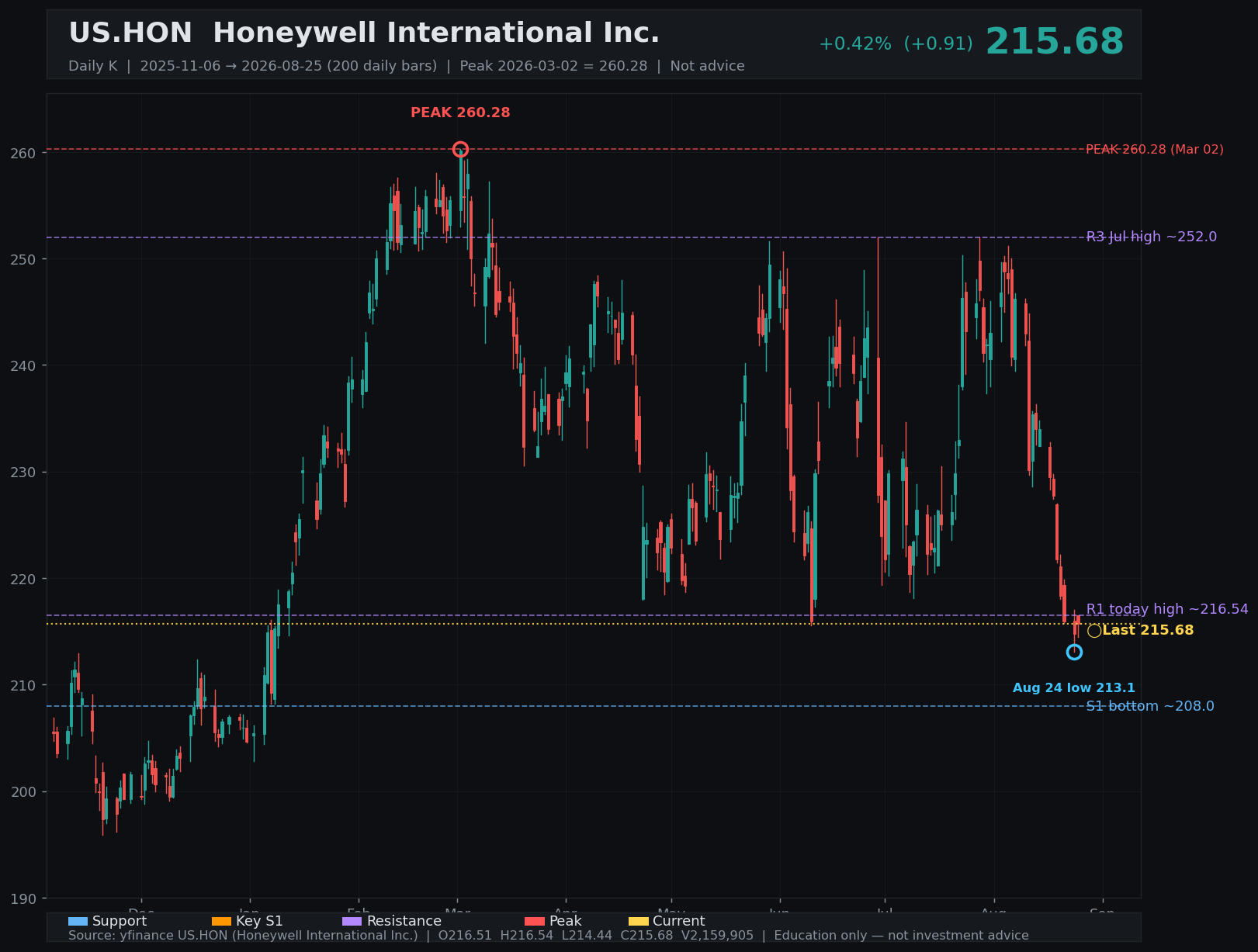
Task: Click the red Peak legend swatch
Action: tap(535, 921)
